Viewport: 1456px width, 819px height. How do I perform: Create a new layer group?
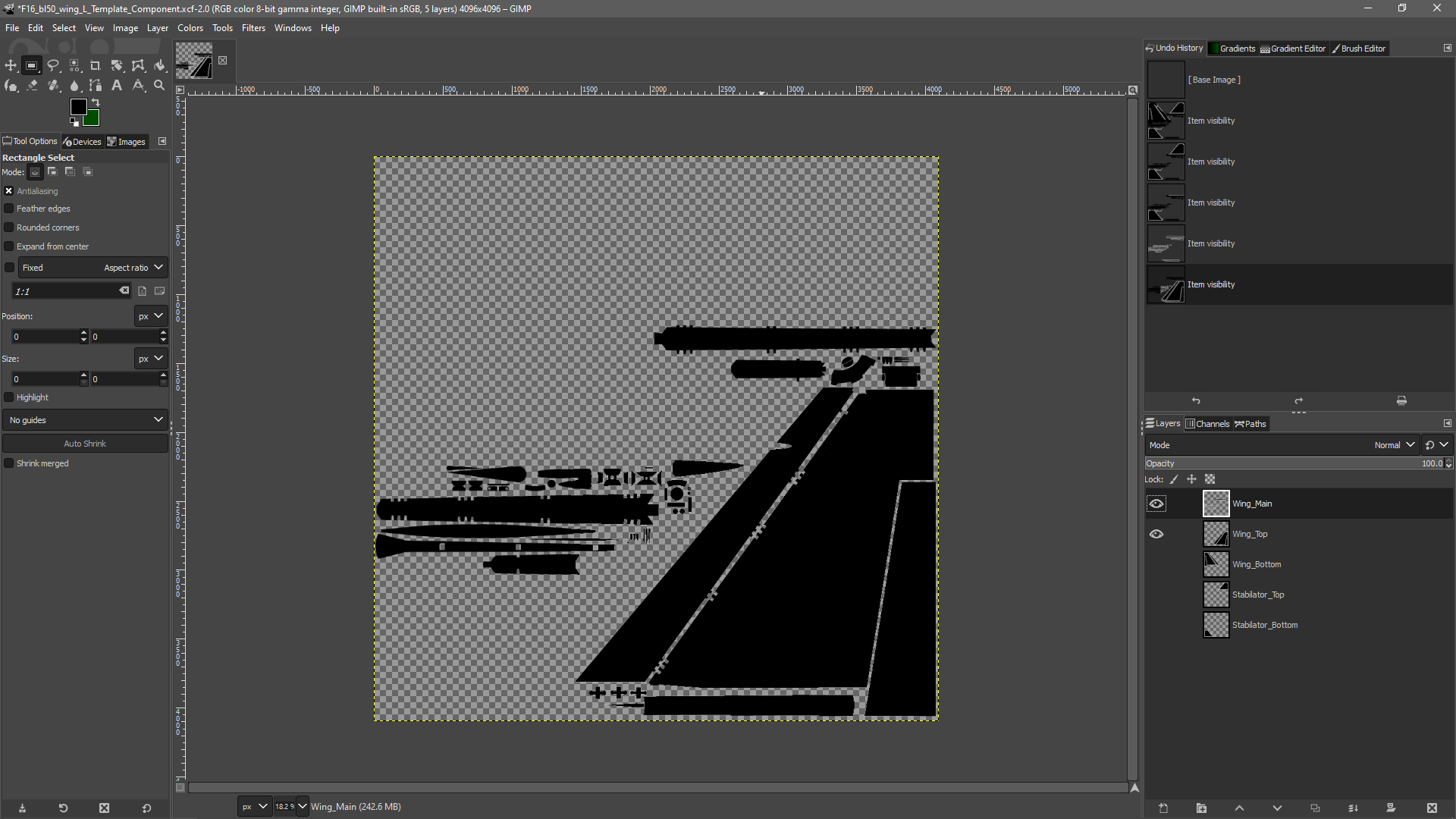point(1201,808)
